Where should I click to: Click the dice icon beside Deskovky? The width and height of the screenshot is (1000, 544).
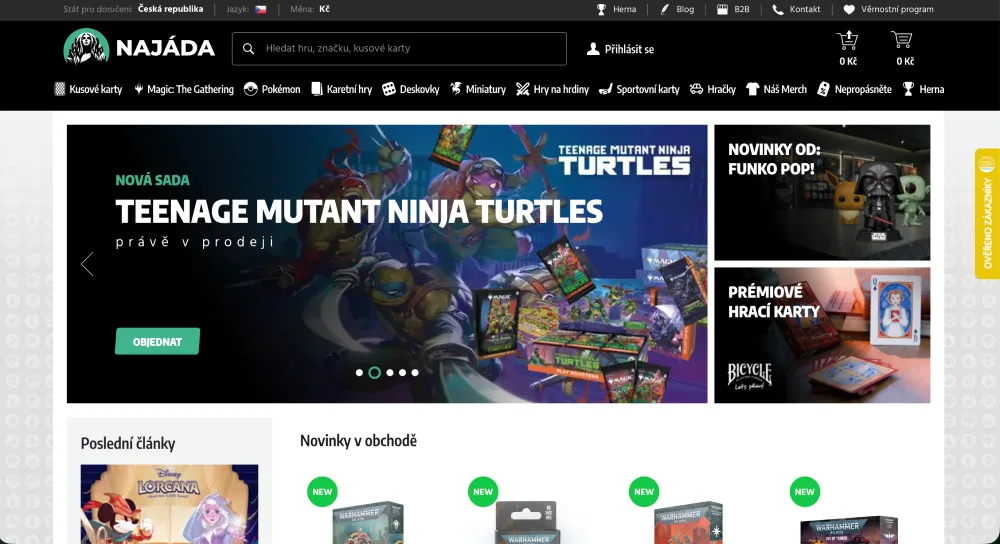(x=388, y=89)
